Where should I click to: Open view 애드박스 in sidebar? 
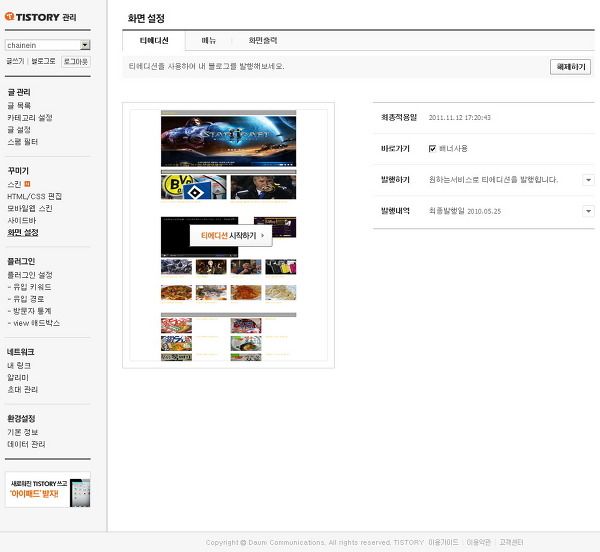[34, 323]
